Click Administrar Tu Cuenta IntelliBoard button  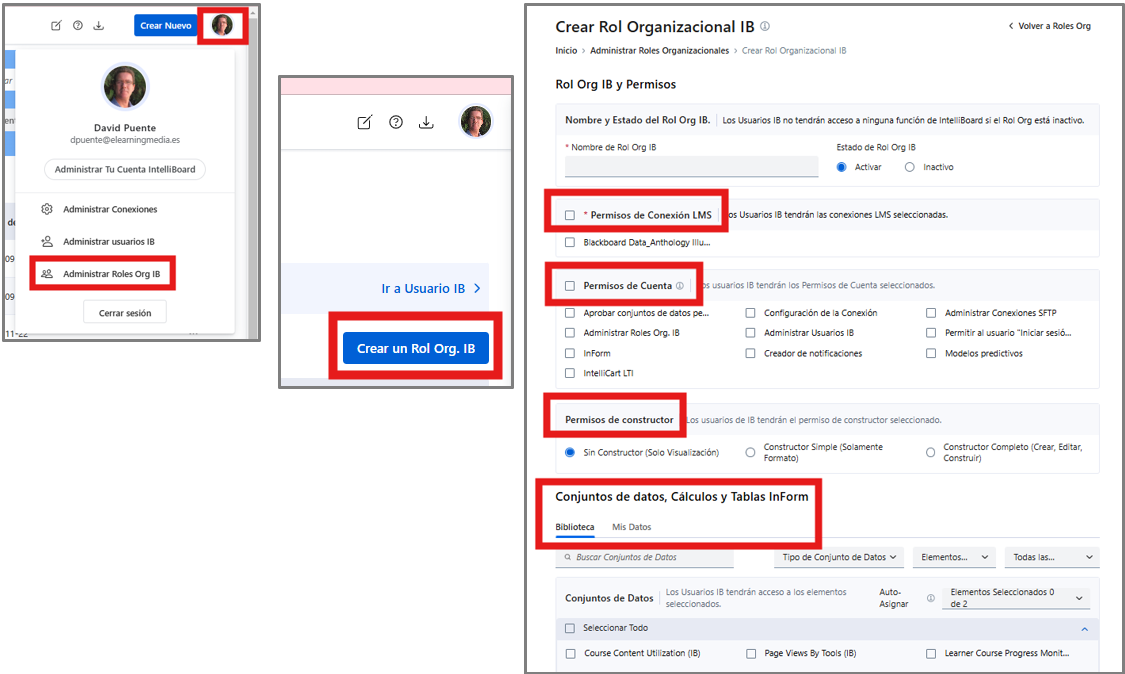coord(125,169)
